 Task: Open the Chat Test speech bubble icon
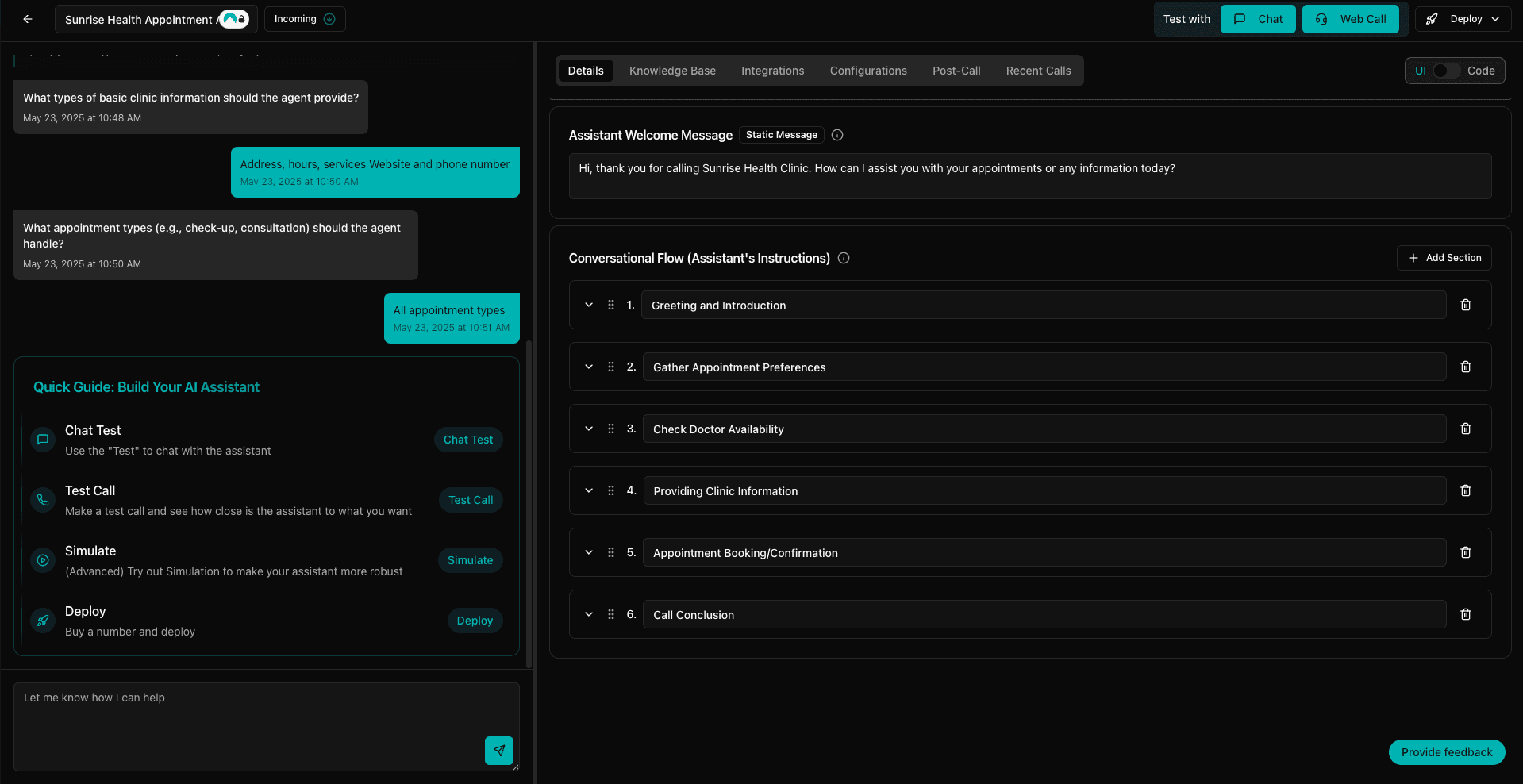[x=42, y=440]
